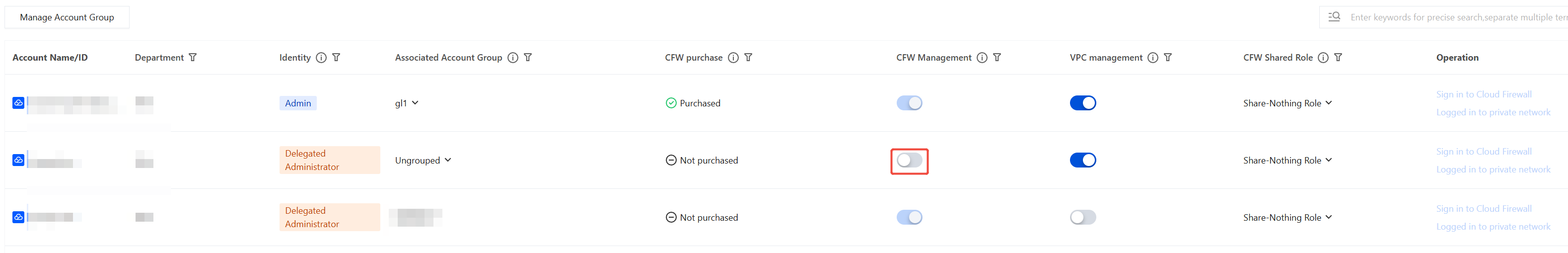Expand Share-Nothing Role dropdown in first row
This screenshot has width=1568, height=253.
pos(1287,103)
